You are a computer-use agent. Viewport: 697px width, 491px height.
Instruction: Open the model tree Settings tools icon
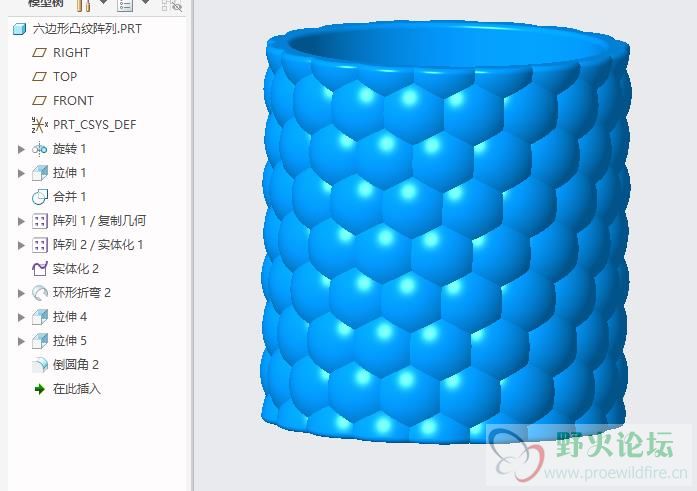[83, 5]
